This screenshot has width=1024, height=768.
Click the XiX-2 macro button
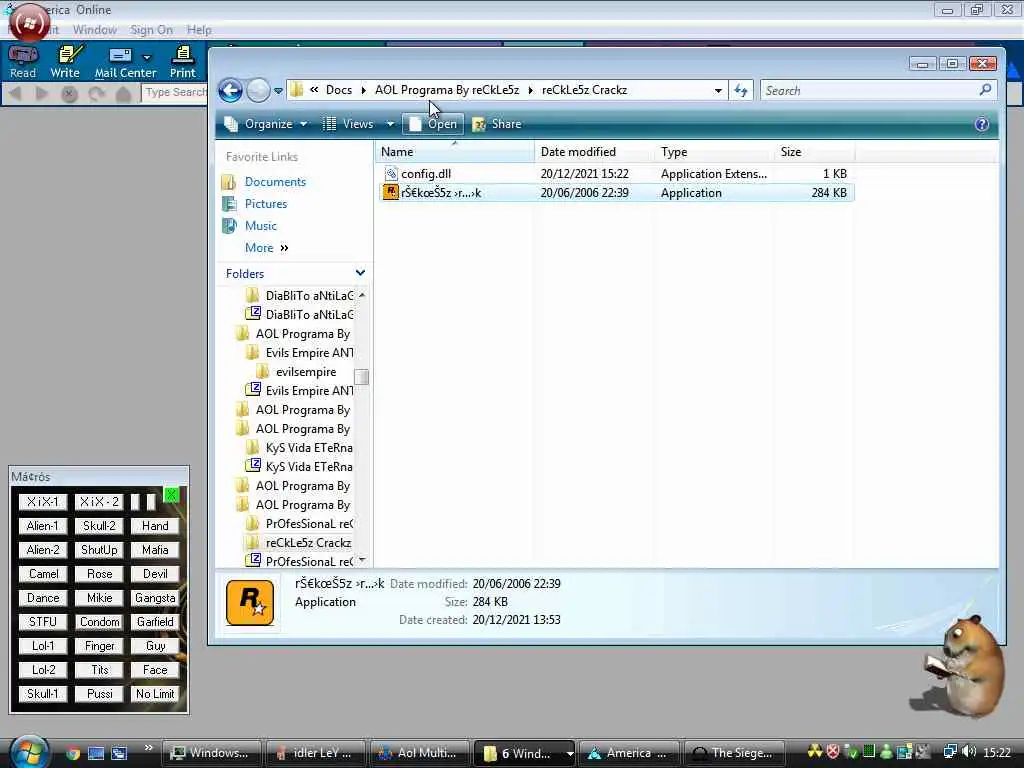tap(99, 502)
